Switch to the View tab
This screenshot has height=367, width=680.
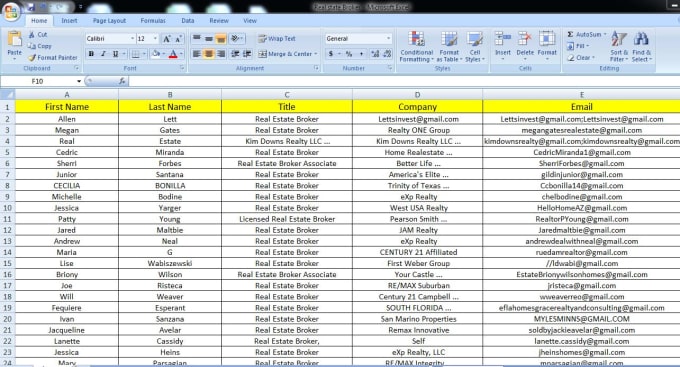[x=250, y=20]
